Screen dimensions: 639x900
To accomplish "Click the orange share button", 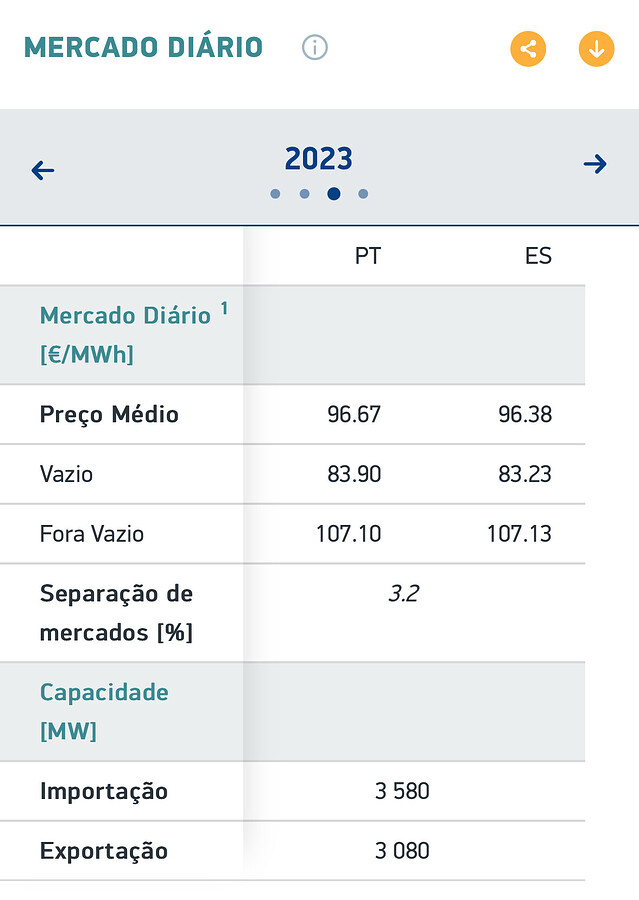I will point(528,48).
